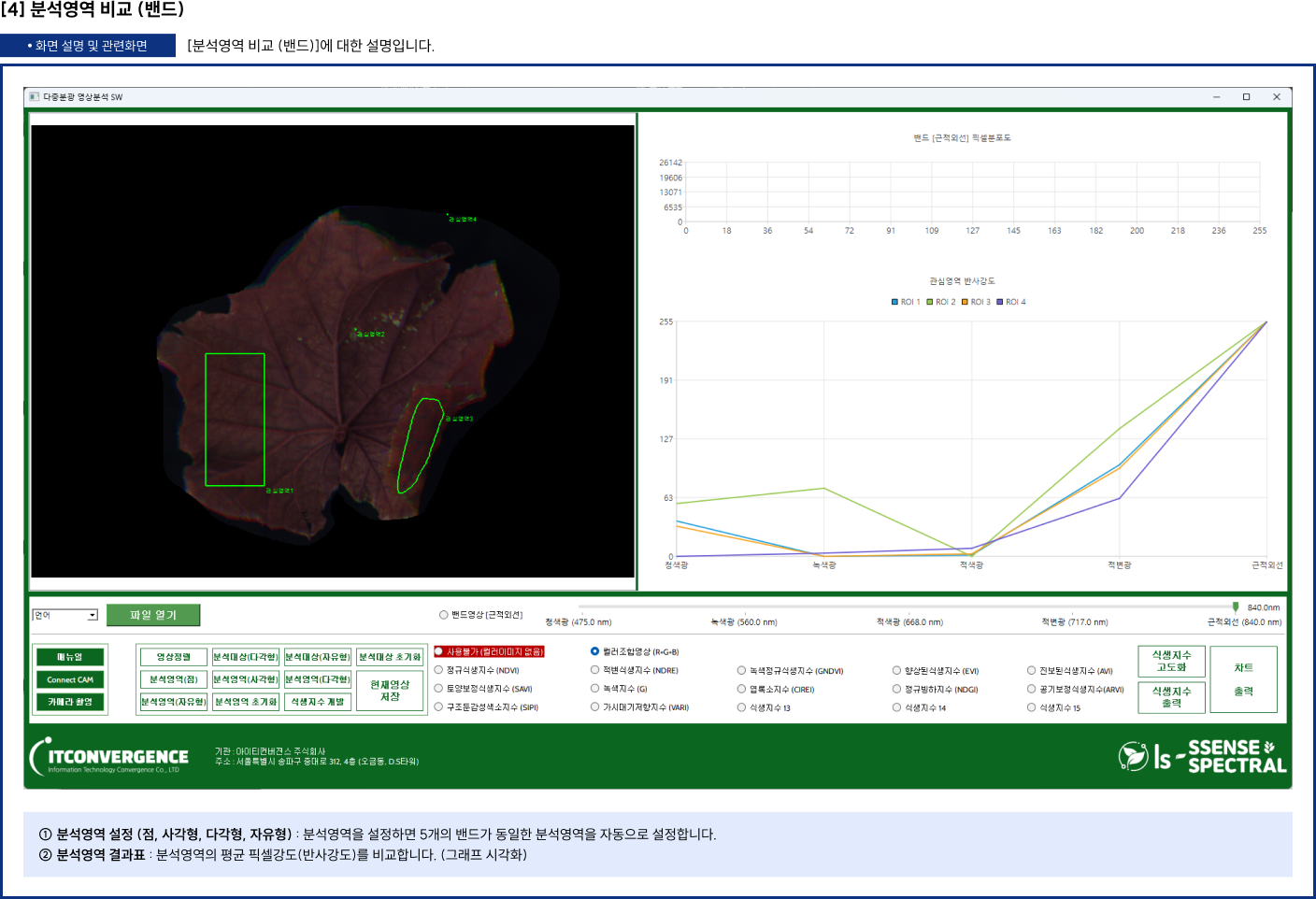Click the 차트 출력 button

(x=1243, y=679)
